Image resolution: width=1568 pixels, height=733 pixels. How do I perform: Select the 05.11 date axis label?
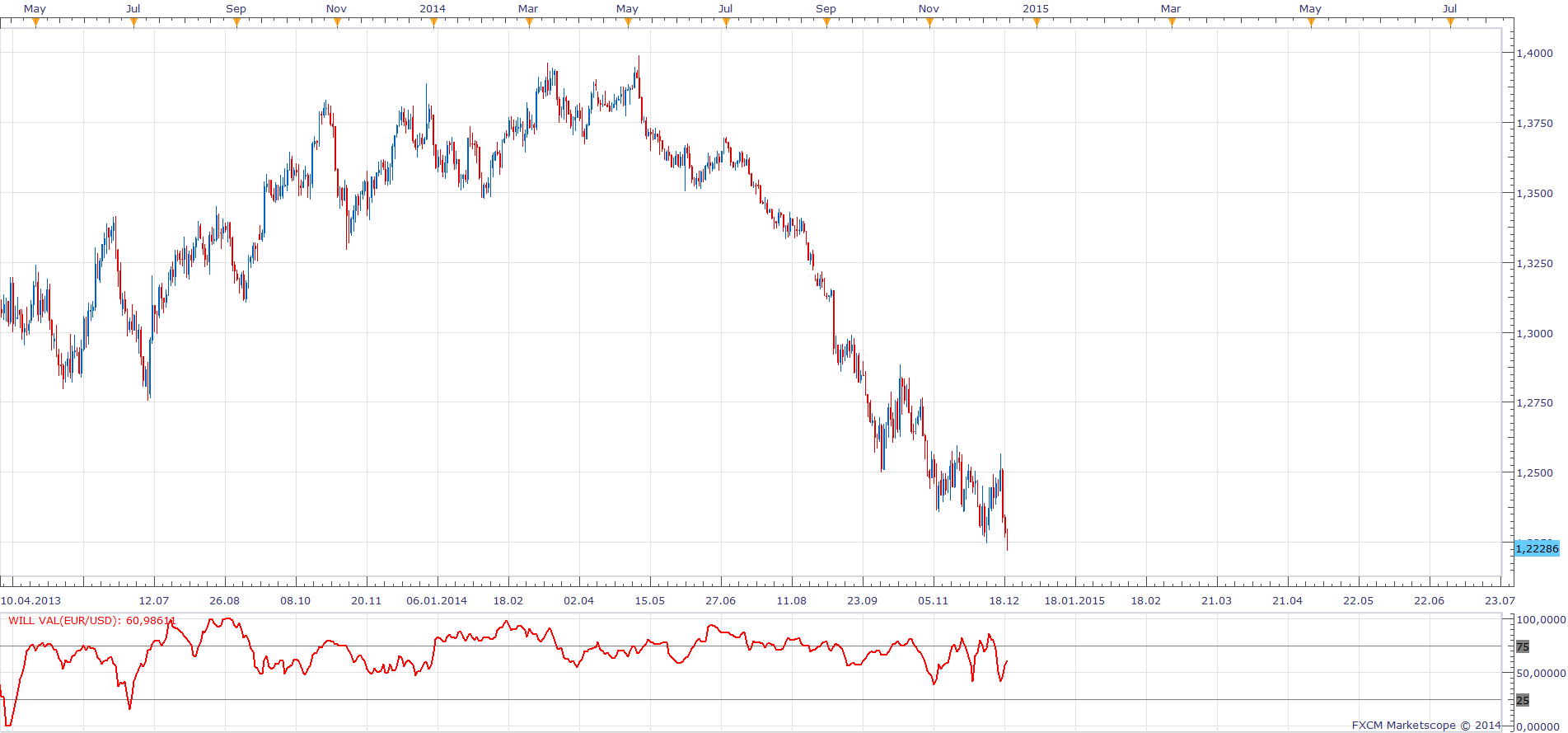tap(934, 600)
